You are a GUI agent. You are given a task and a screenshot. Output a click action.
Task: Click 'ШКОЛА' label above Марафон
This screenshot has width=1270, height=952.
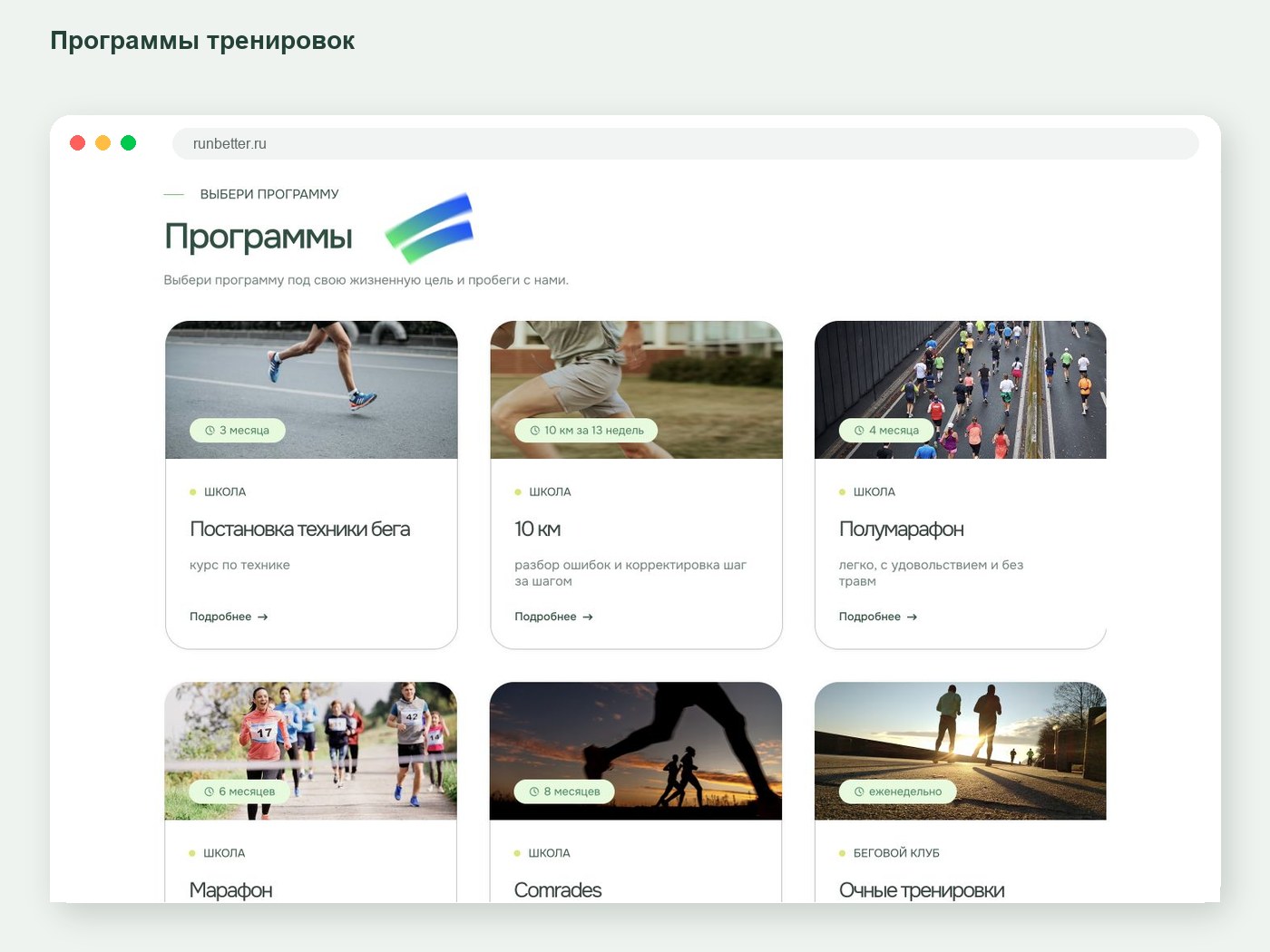tap(224, 853)
